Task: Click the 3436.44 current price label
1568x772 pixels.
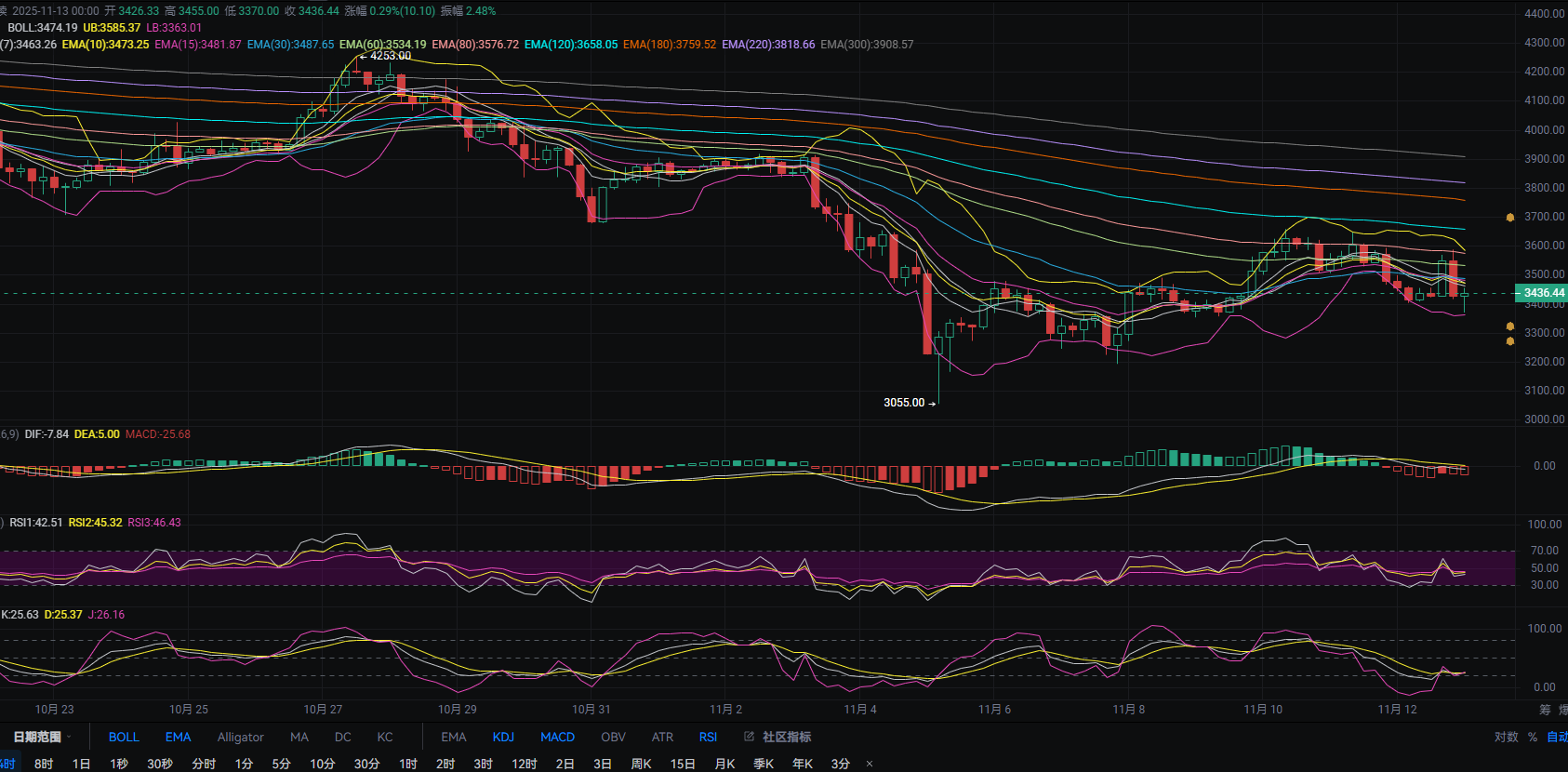Action: tap(1543, 293)
